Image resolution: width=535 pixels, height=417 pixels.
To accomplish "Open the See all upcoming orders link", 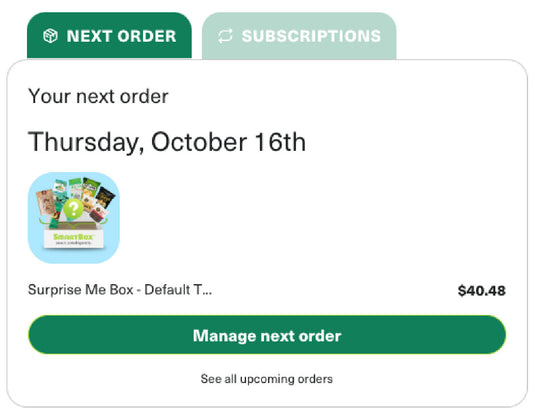I will (x=267, y=379).
